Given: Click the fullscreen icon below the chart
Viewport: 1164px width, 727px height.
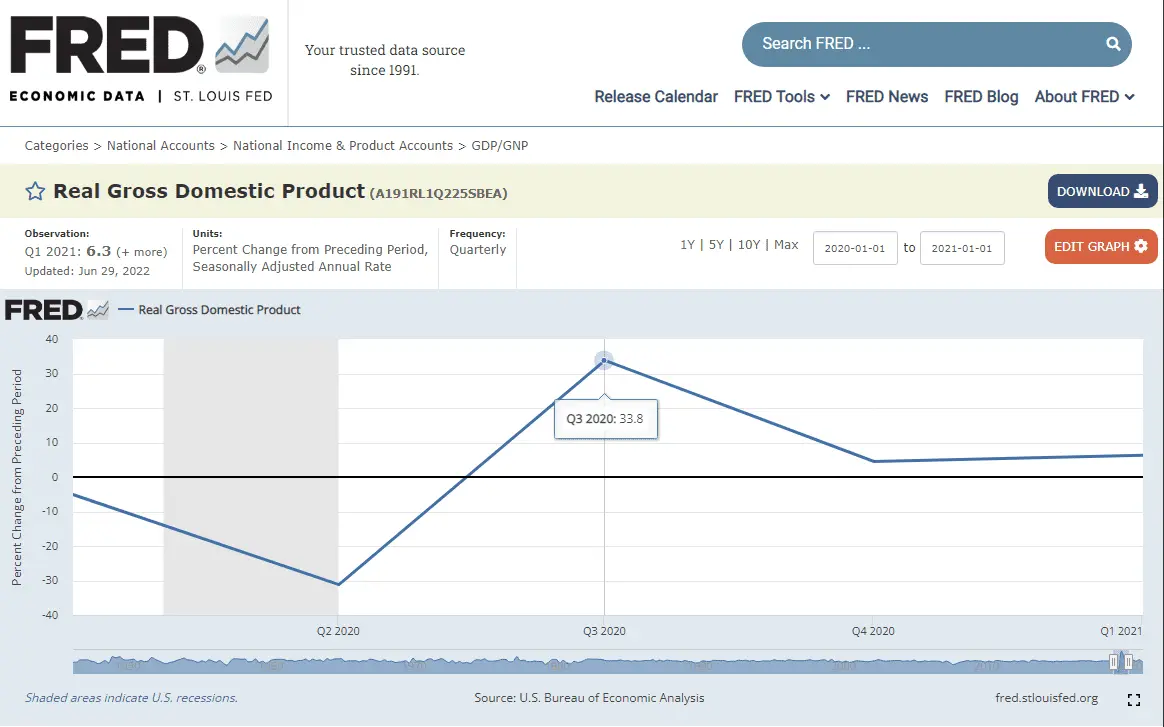Looking at the screenshot, I should (x=1134, y=700).
